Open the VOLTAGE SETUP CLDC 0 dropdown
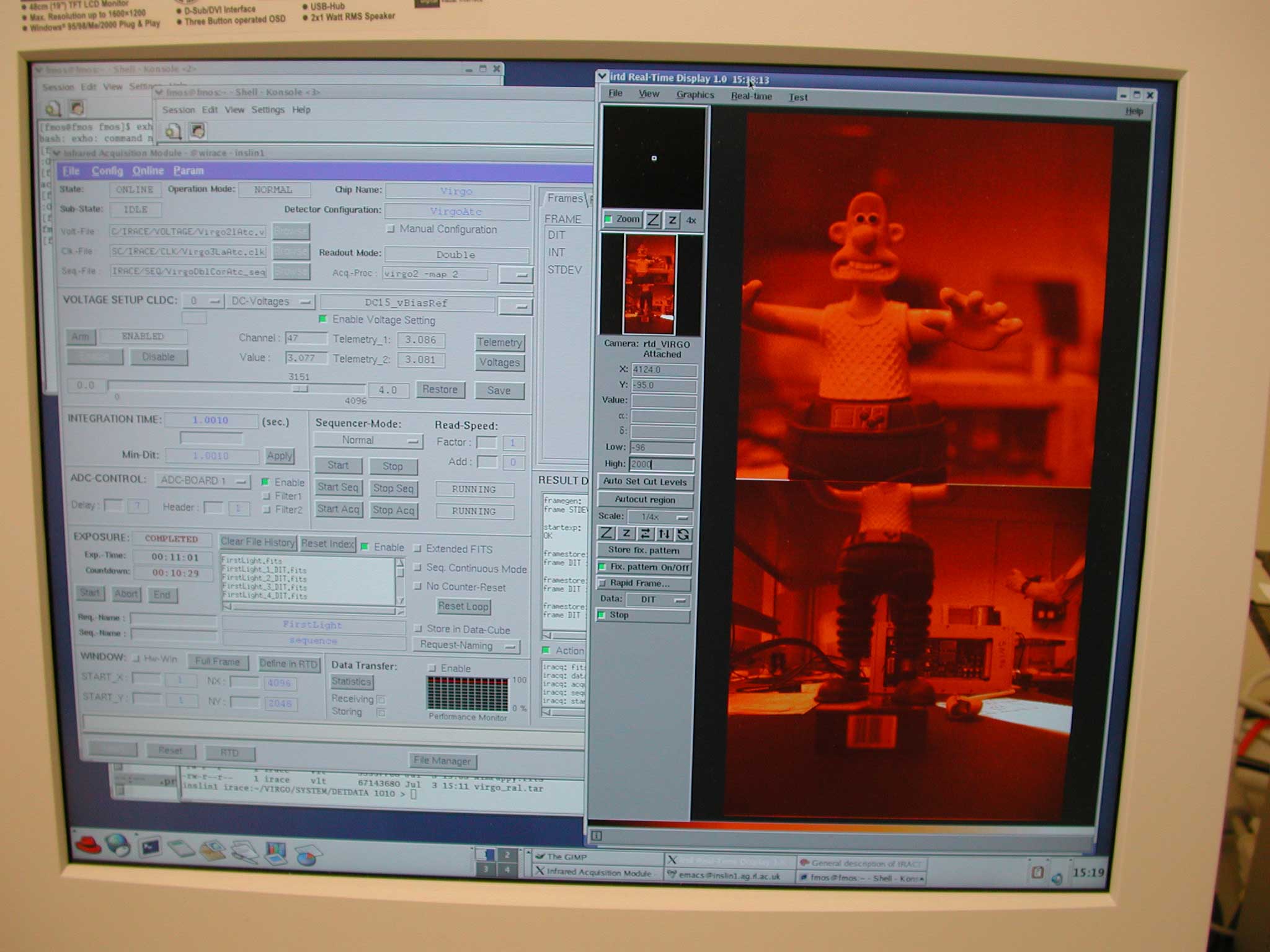Image resolution: width=1270 pixels, height=952 pixels. tap(203, 301)
